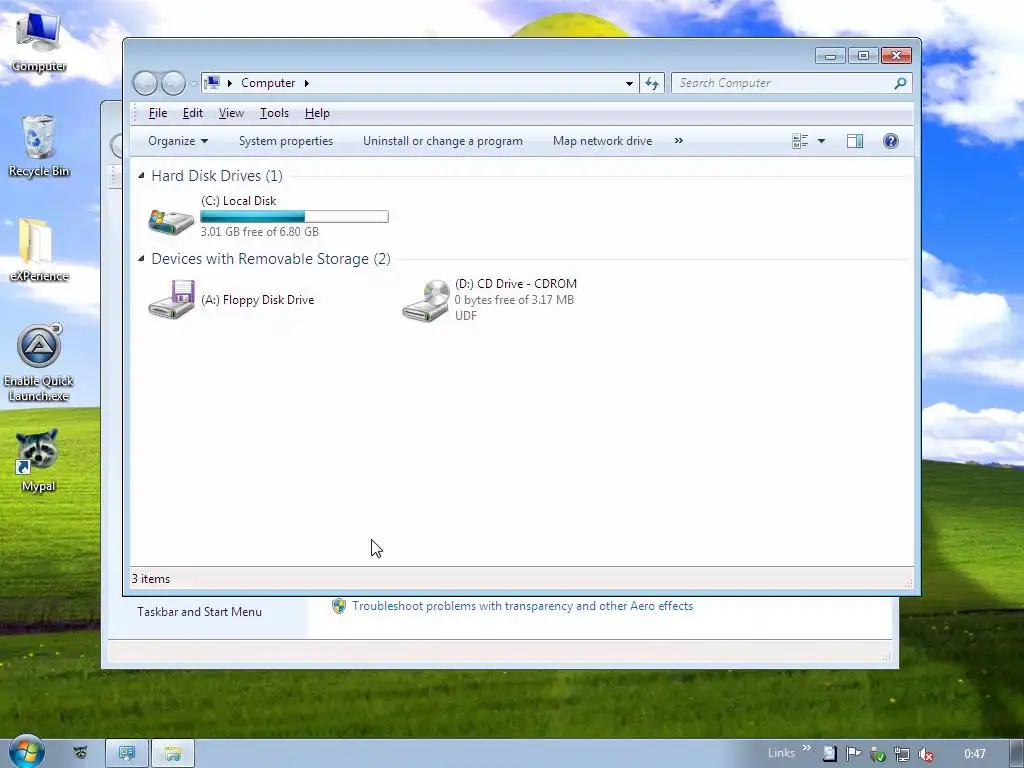Viewport: 1024px width, 768px height.
Task: Select the eXPerience folder on desktop
Action: 39,250
